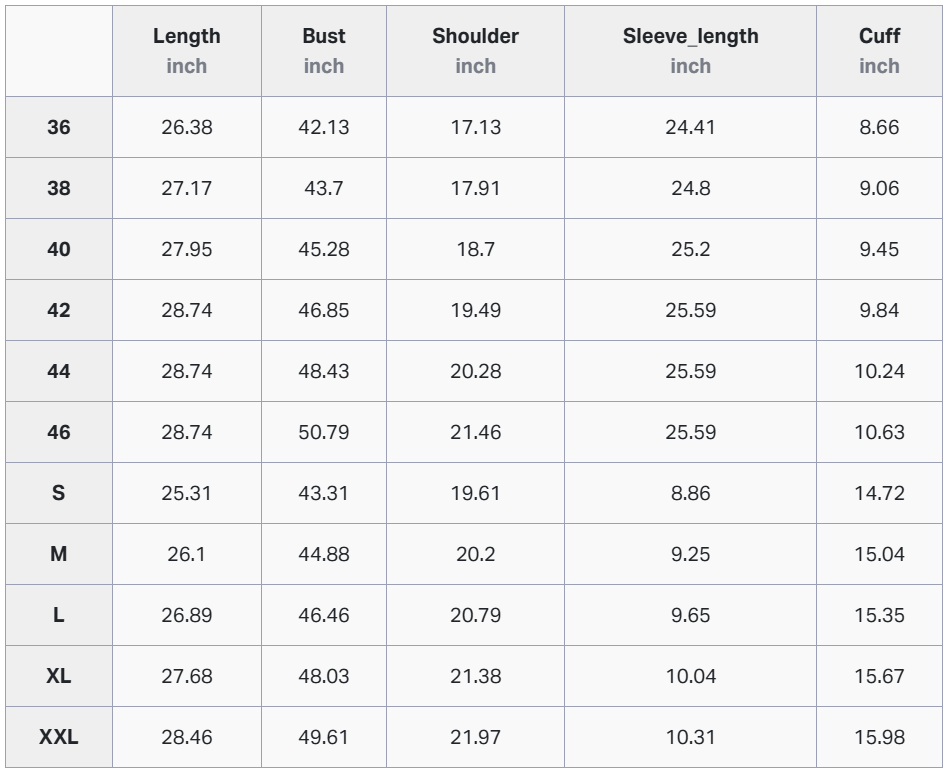Viewport: 951px width, 775px height.
Task: Select the size 38 row header
Action: (59, 188)
